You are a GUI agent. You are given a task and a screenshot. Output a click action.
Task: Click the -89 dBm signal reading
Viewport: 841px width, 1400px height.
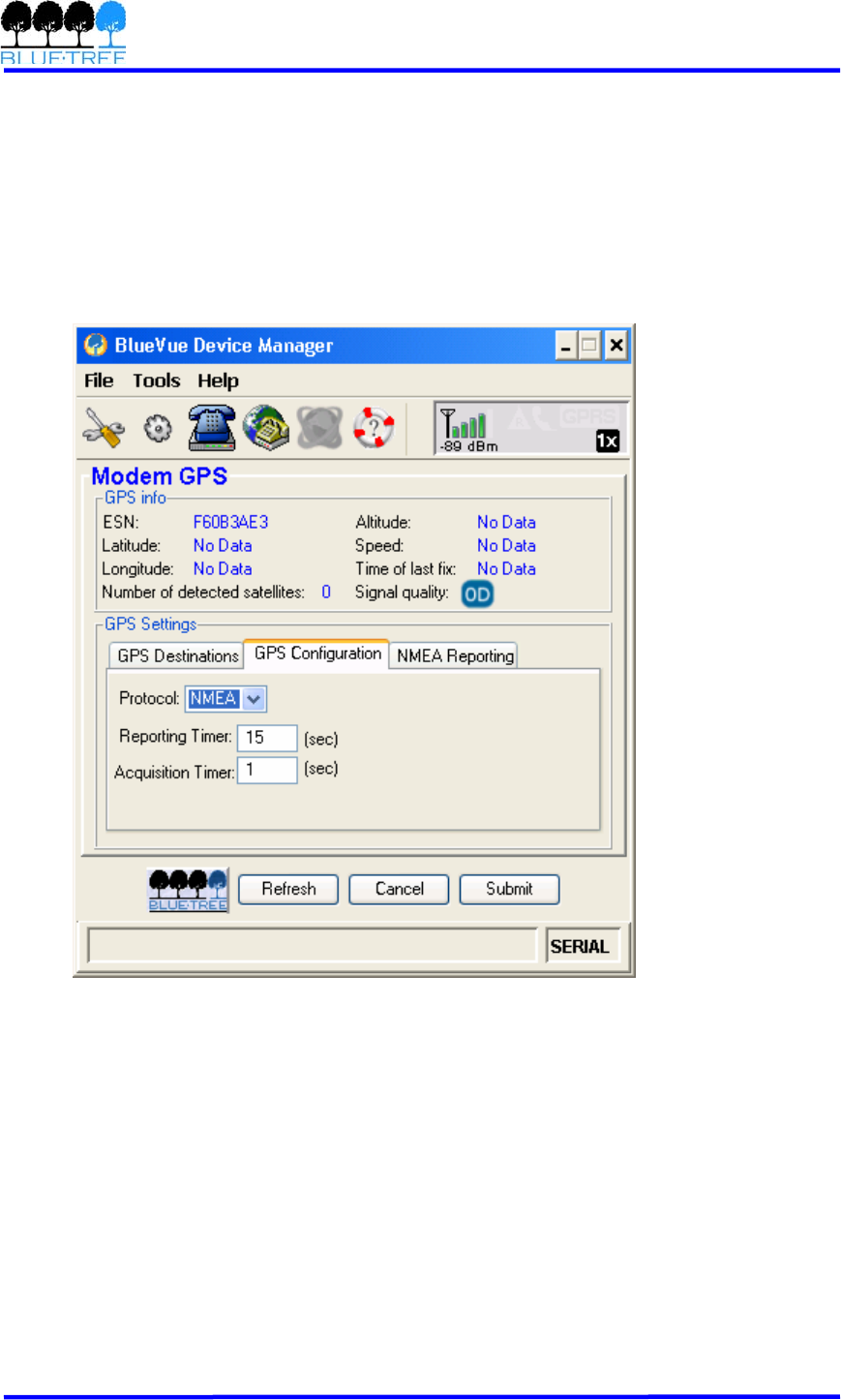point(469,446)
